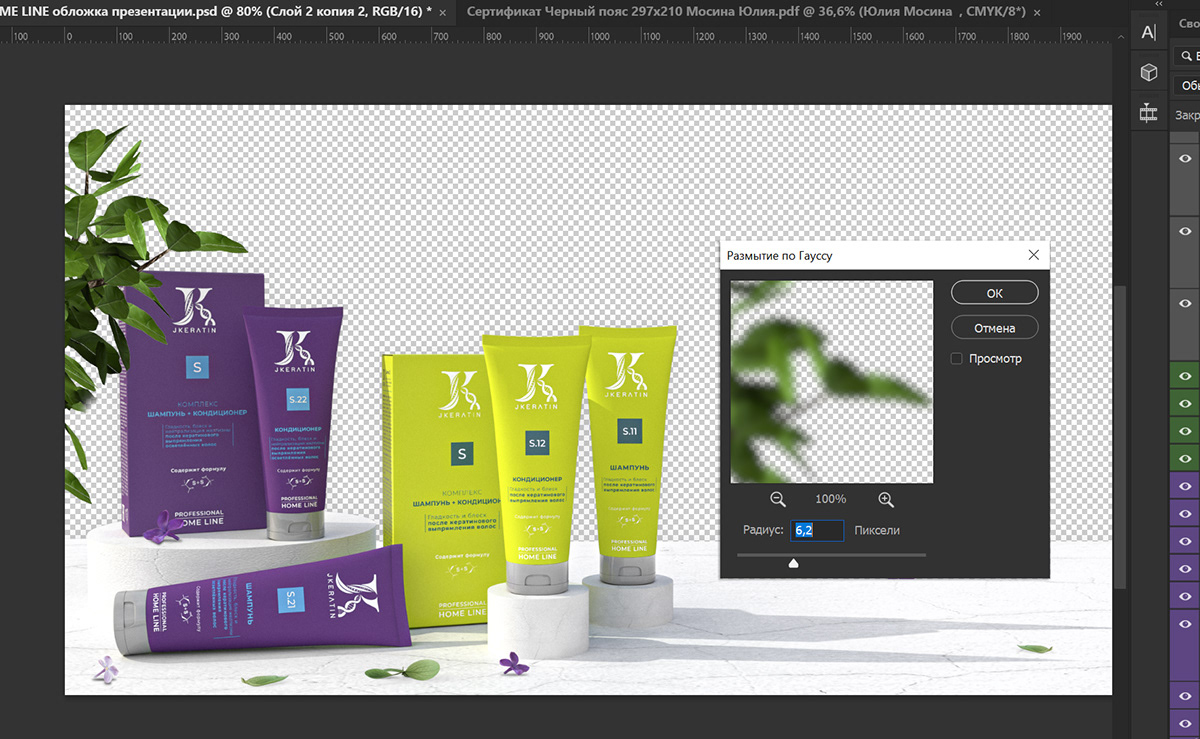
Task: Enable the Просмотр preview checkbox
Action: [x=957, y=358]
